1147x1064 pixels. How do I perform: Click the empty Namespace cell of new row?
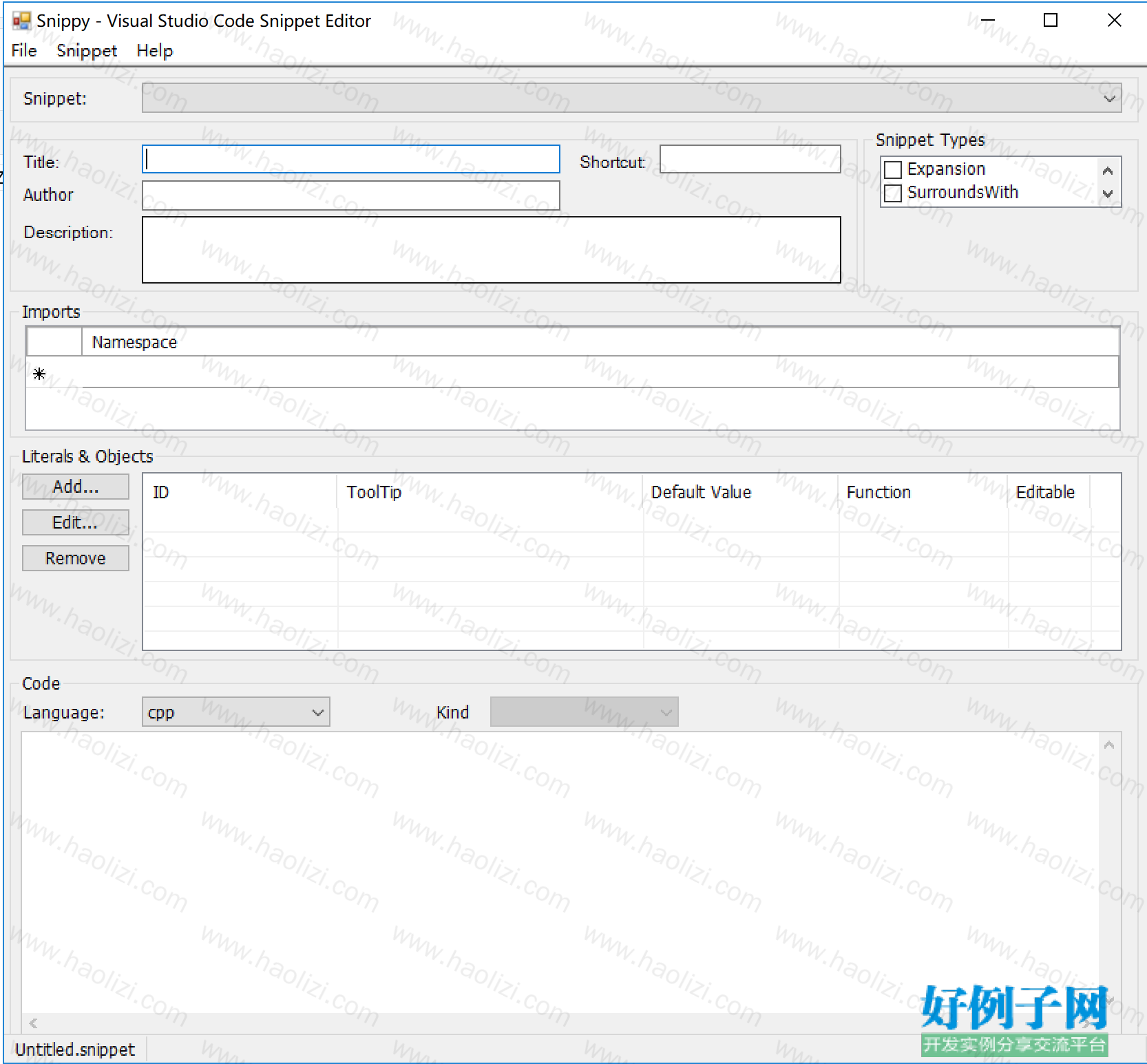click(x=600, y=373)
